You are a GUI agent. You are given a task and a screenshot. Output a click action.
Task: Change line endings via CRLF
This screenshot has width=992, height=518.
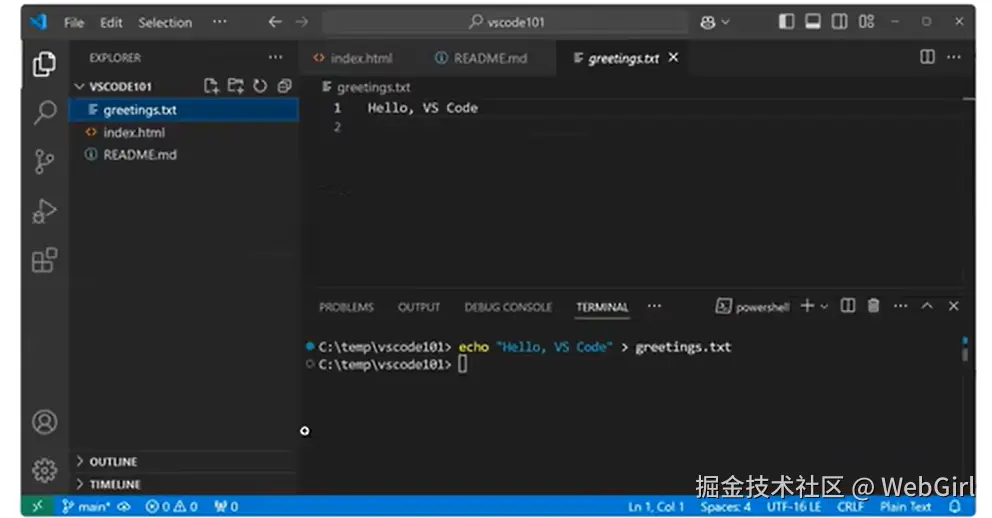pos(850,507)
